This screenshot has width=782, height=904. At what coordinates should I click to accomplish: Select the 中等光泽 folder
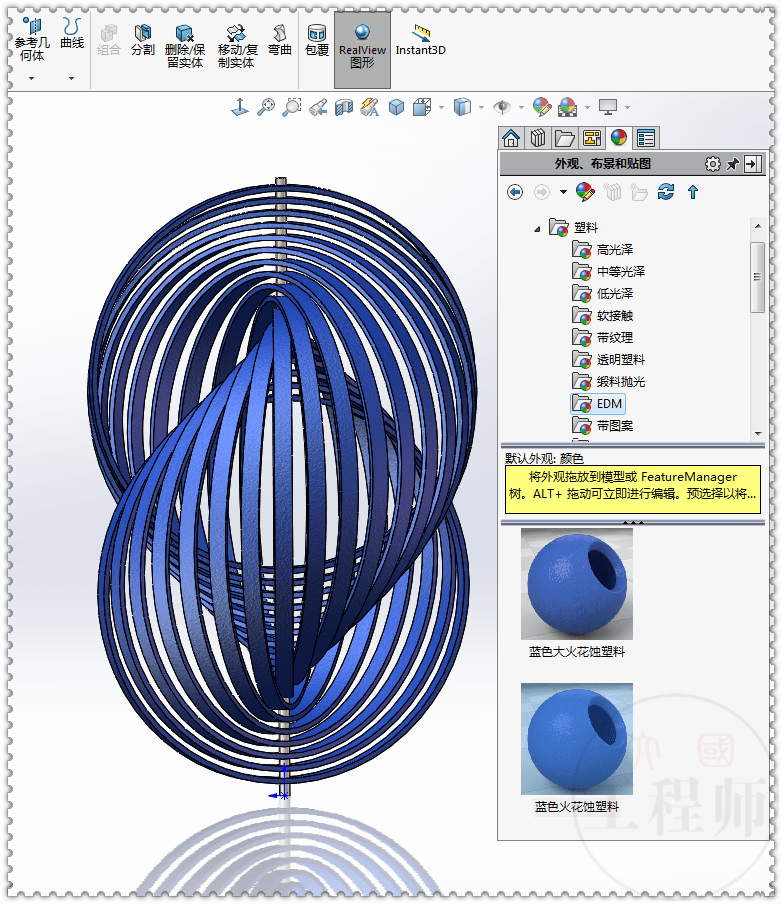[x=608, y=272]
